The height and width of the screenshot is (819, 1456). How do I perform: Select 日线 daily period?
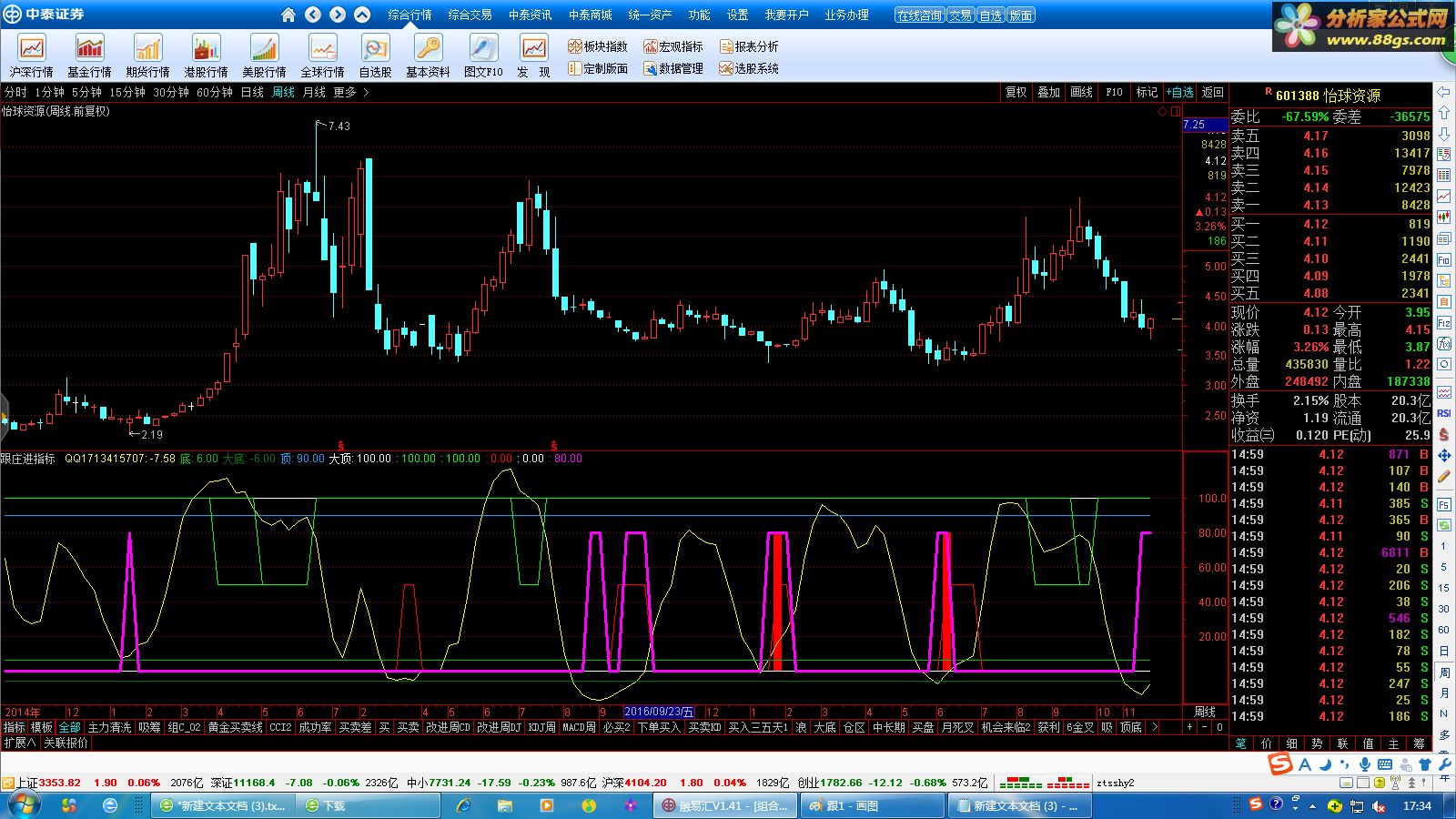click(252, 92)
